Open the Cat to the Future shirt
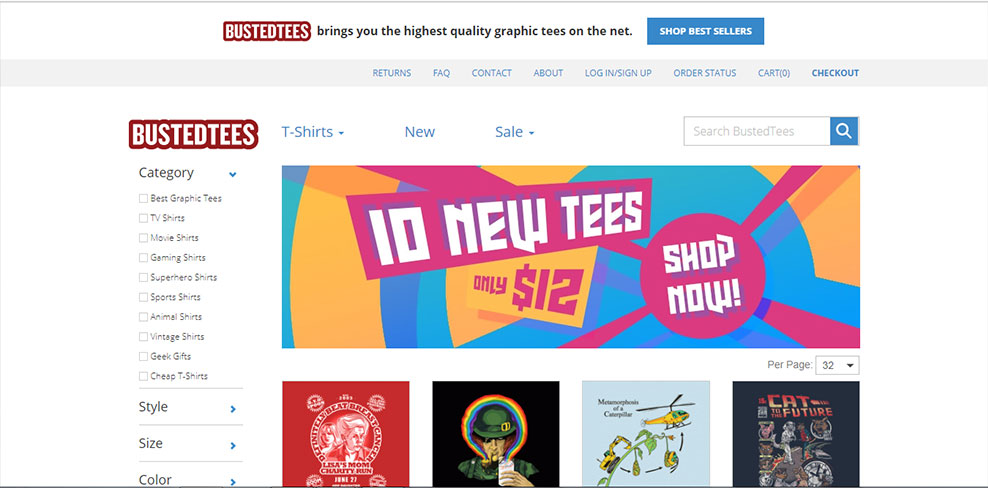 coord(796,434)
